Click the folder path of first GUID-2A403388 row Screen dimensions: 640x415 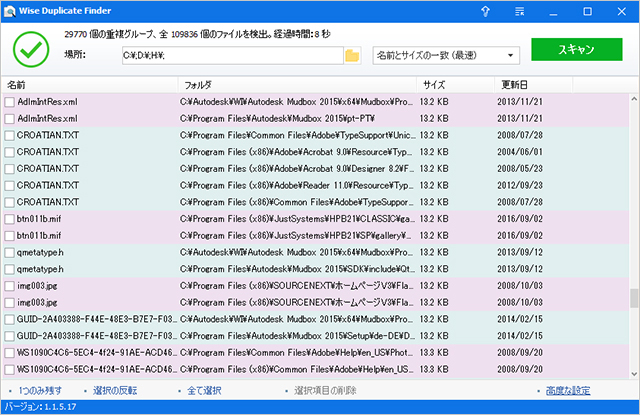297,320
